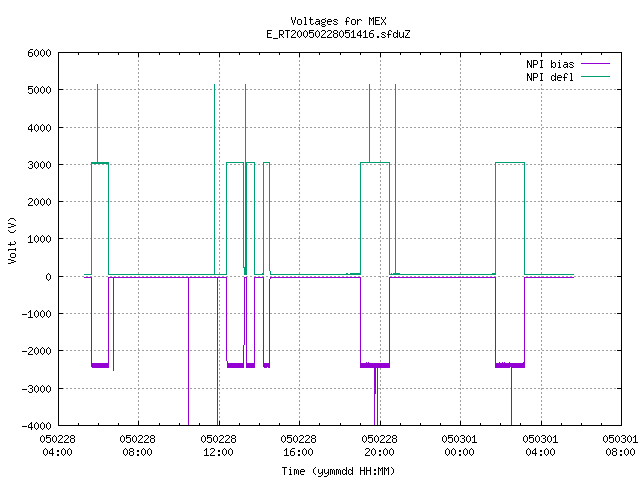Click the -1000 y-axis tick label

(36, 314)
